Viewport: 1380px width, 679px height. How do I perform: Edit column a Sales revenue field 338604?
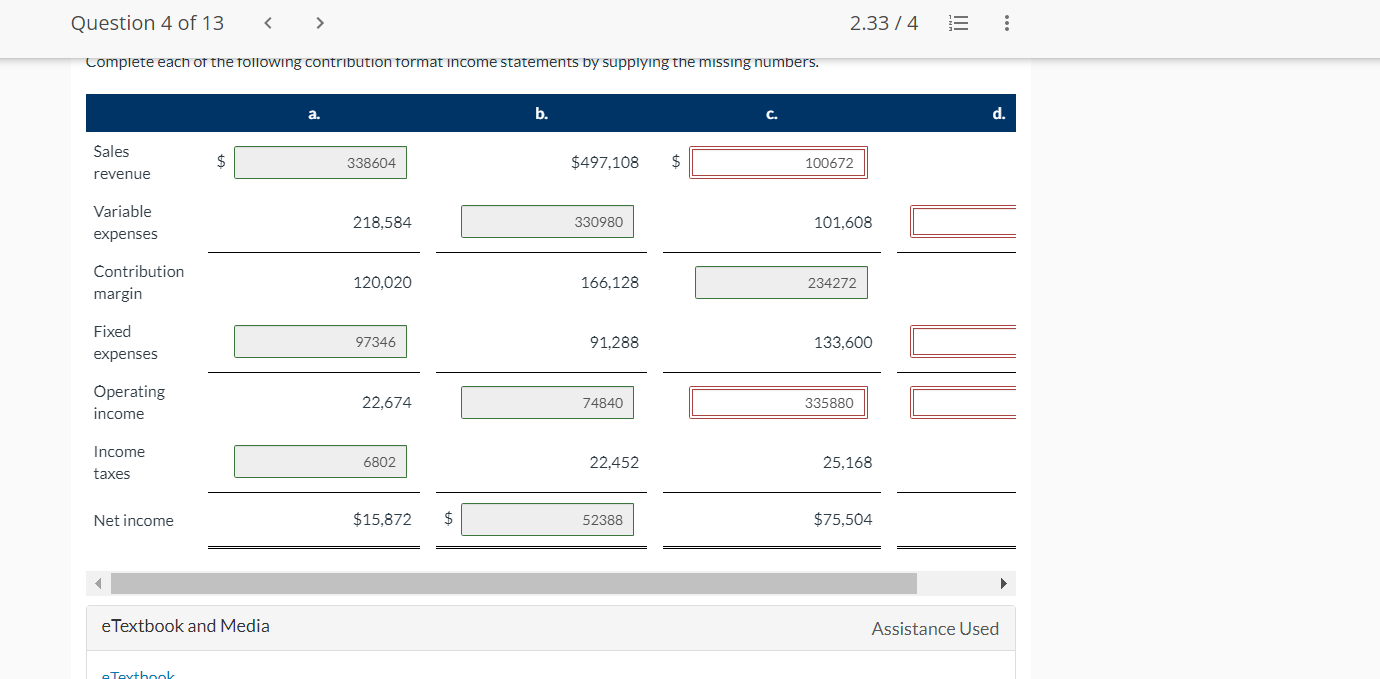pyautogui.click(x=320, y=163)
